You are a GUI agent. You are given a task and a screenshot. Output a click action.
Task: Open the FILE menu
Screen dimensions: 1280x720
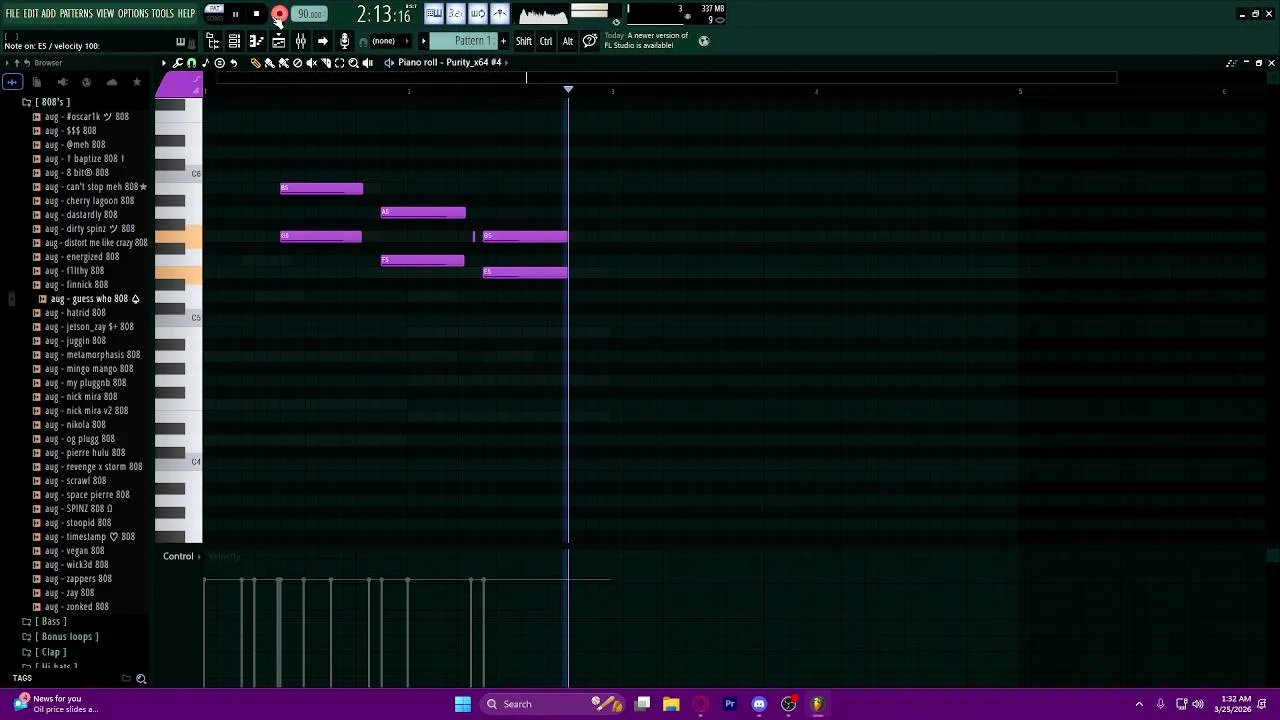click(12, 14)
